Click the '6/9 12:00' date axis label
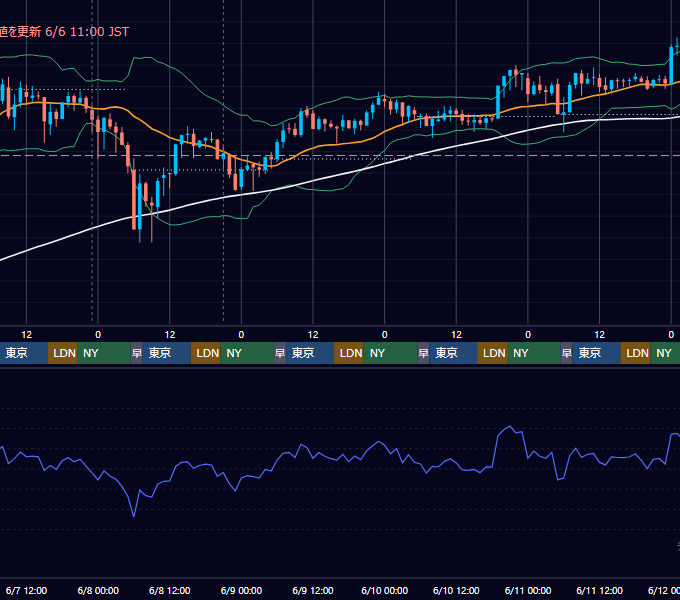 coord(313,590)
